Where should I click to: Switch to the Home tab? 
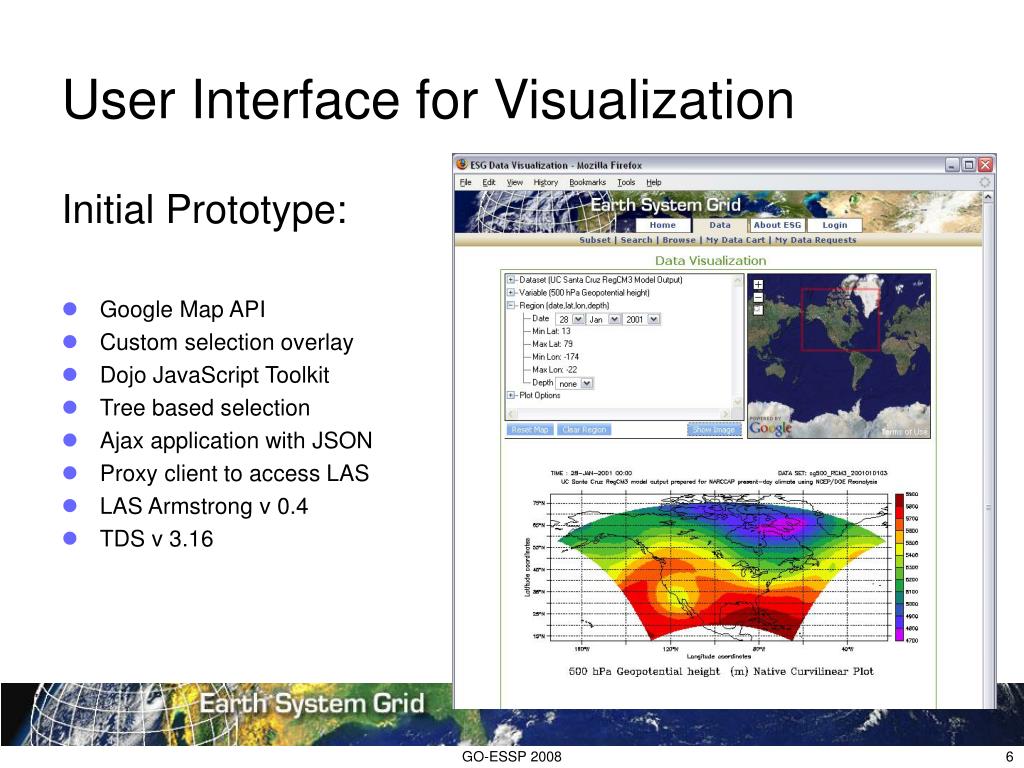[x=663, y=225]
